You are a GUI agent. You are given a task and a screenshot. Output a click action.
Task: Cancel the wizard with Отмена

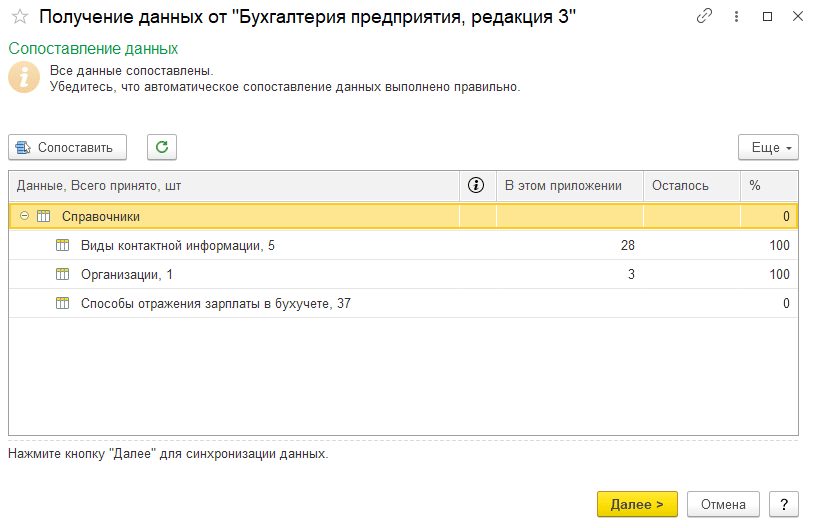pyautogui.click(x=723, y=504)
